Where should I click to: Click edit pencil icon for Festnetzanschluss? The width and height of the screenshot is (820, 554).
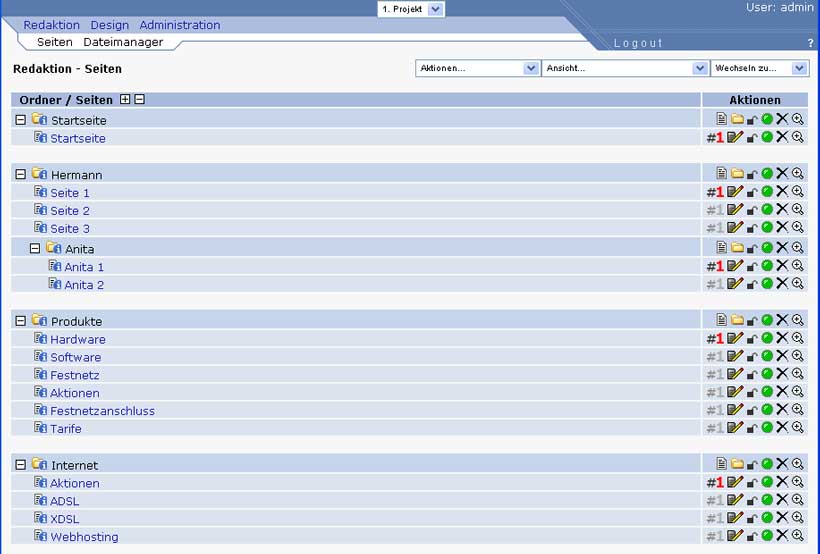[x=735, y=409]
